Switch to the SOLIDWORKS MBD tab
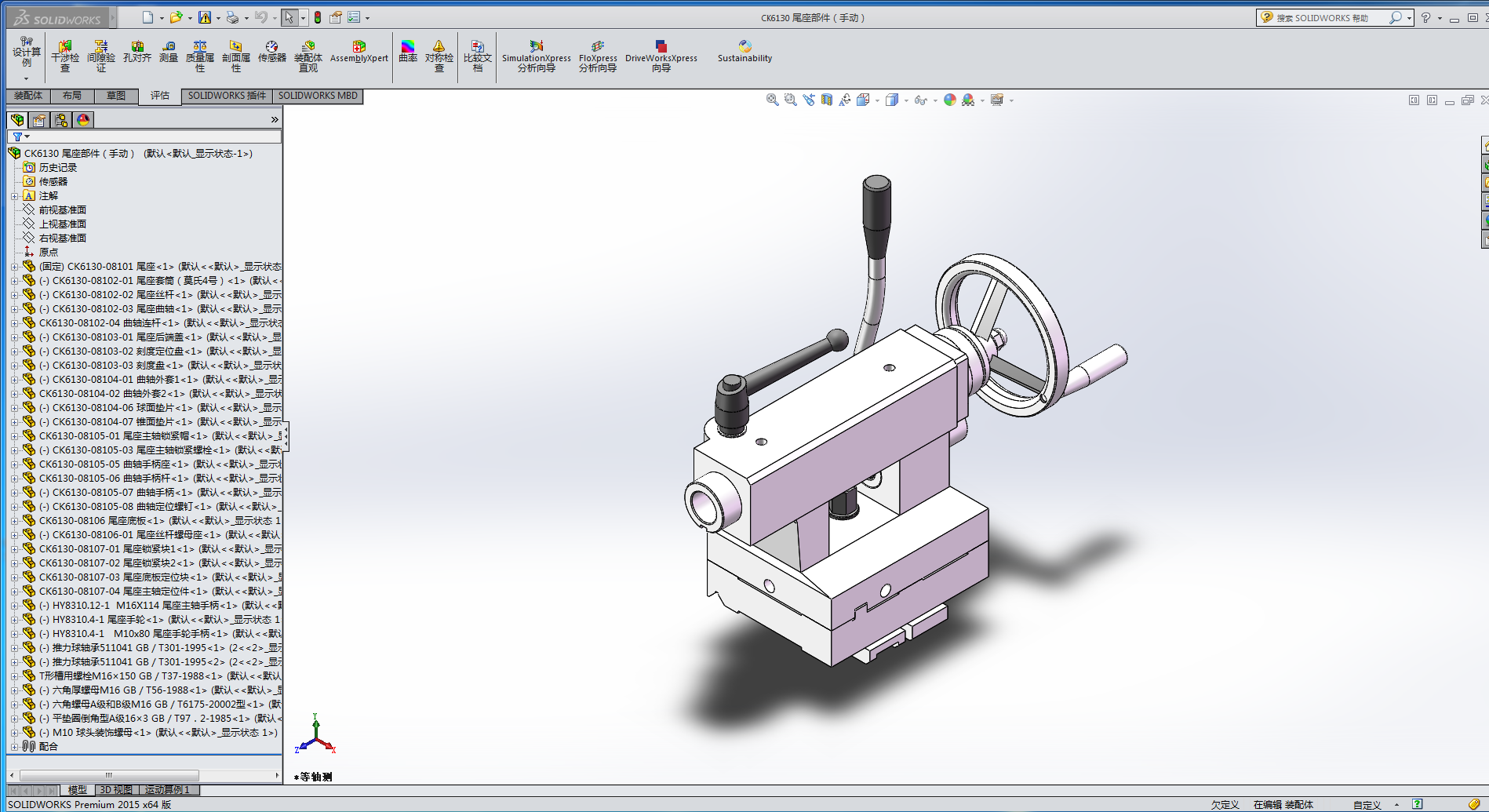The image size is (1489, 812). click(318, 96)
